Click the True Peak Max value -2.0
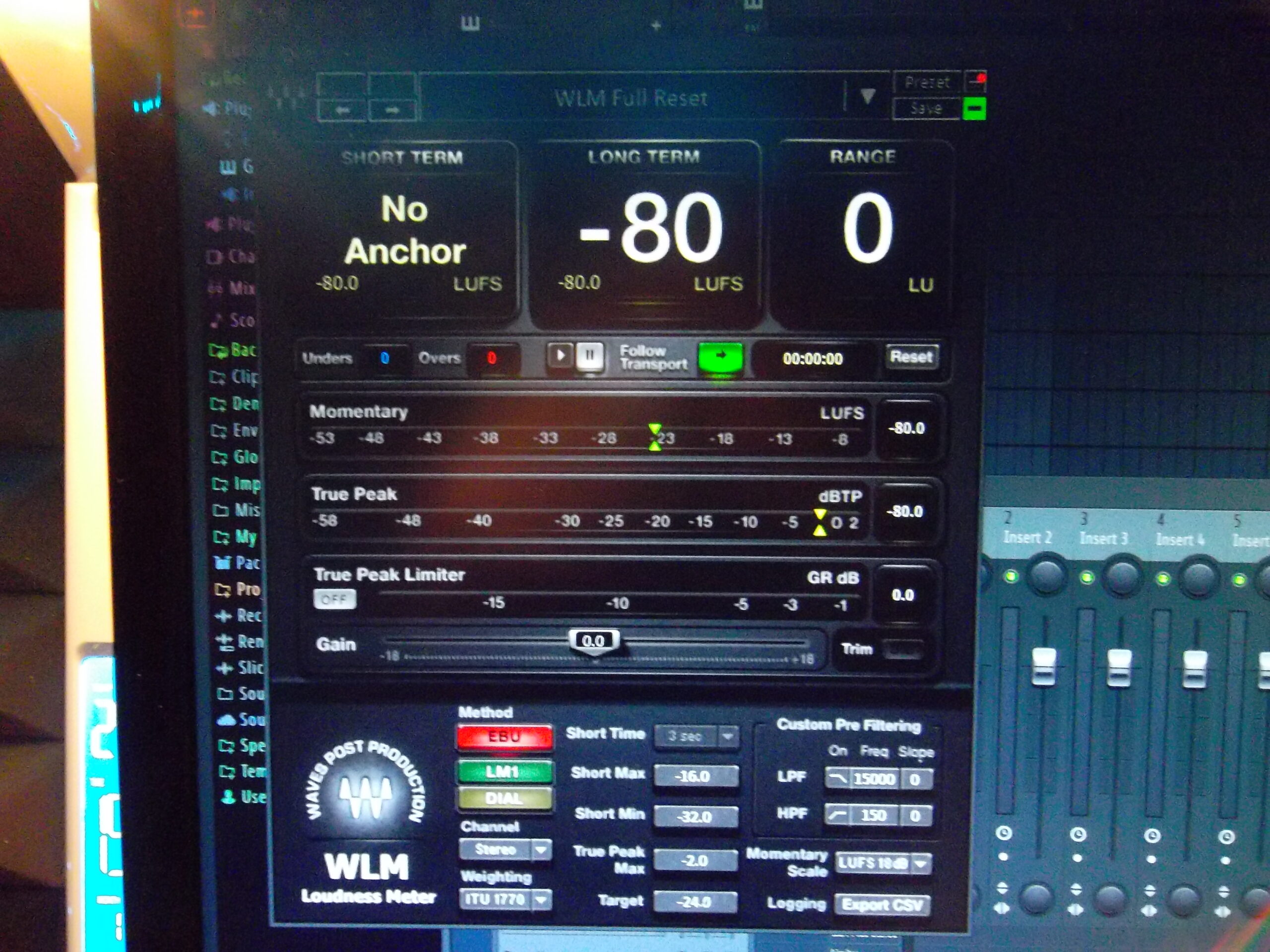1270x952 pixels. pos(696,860)
